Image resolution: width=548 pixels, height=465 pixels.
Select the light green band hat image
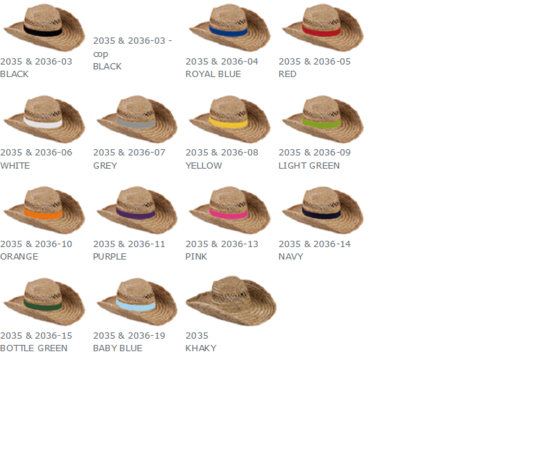pyautogui.click(x=323, y=119)
